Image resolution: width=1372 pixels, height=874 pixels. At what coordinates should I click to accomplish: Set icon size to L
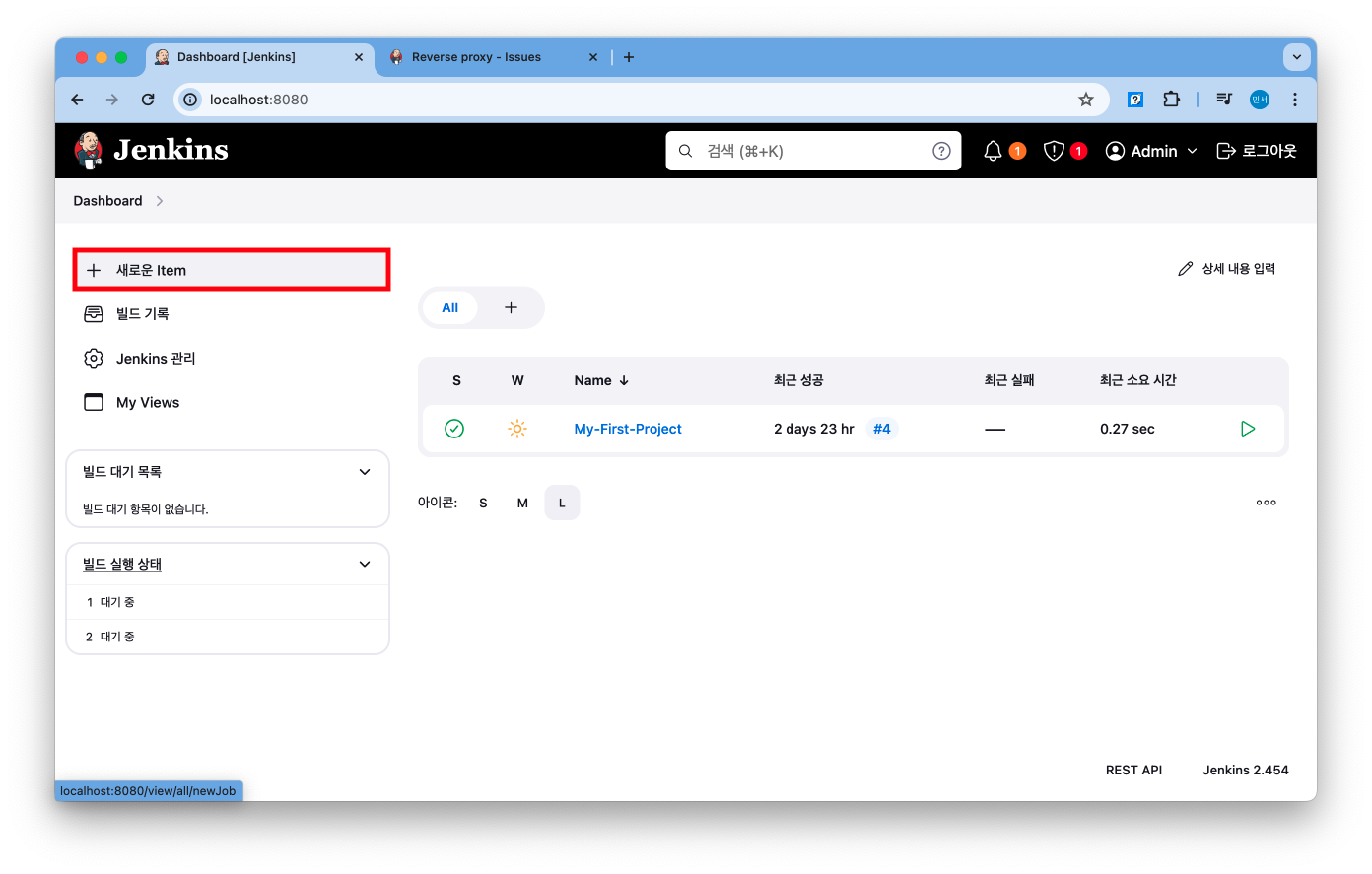[x=562, y=503]
